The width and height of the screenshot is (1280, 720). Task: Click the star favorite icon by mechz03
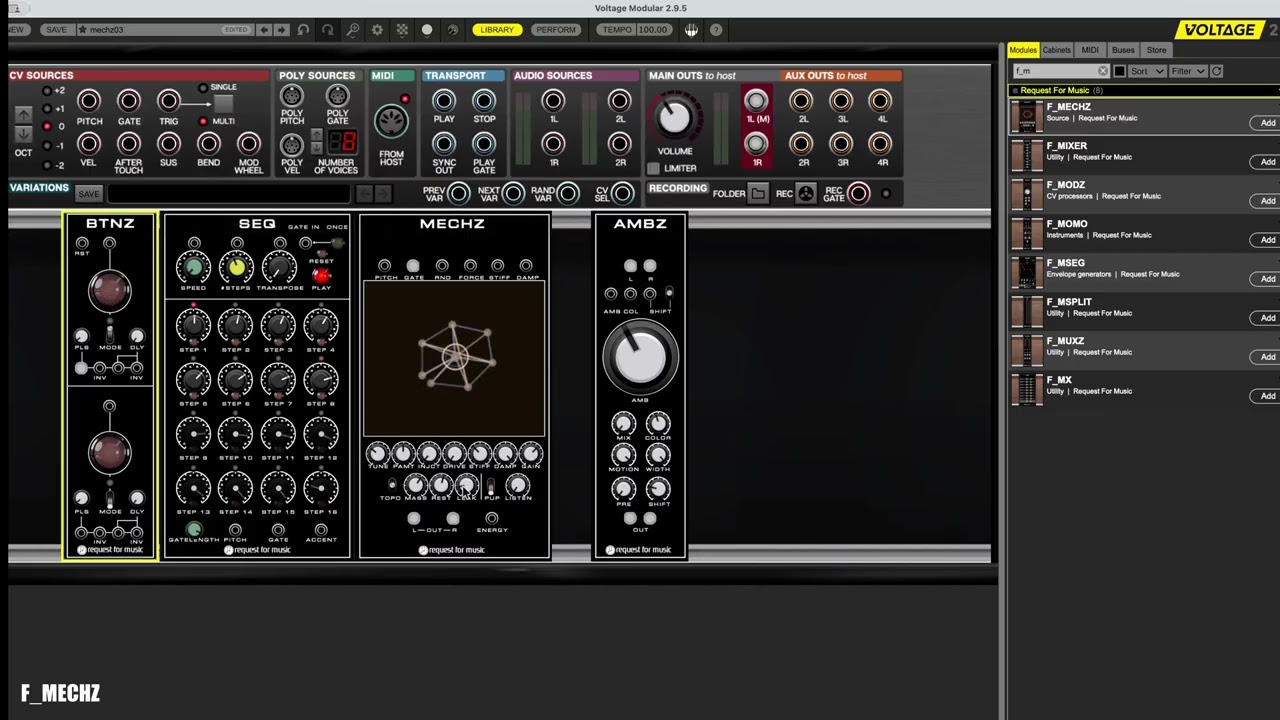pyautogui.click(x=83, y=30)
